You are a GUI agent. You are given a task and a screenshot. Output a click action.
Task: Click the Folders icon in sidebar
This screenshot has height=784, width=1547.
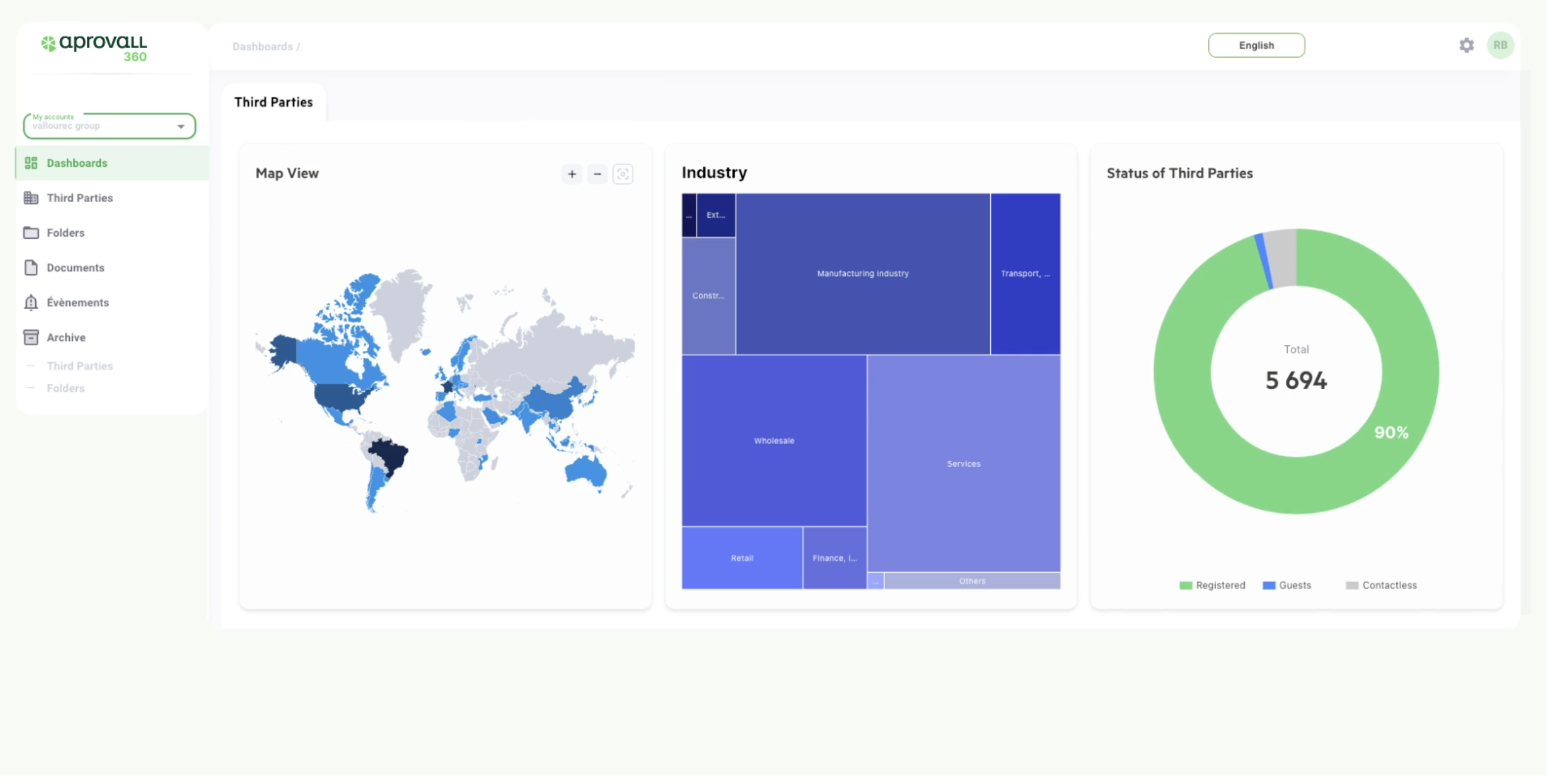coord(31,232)
